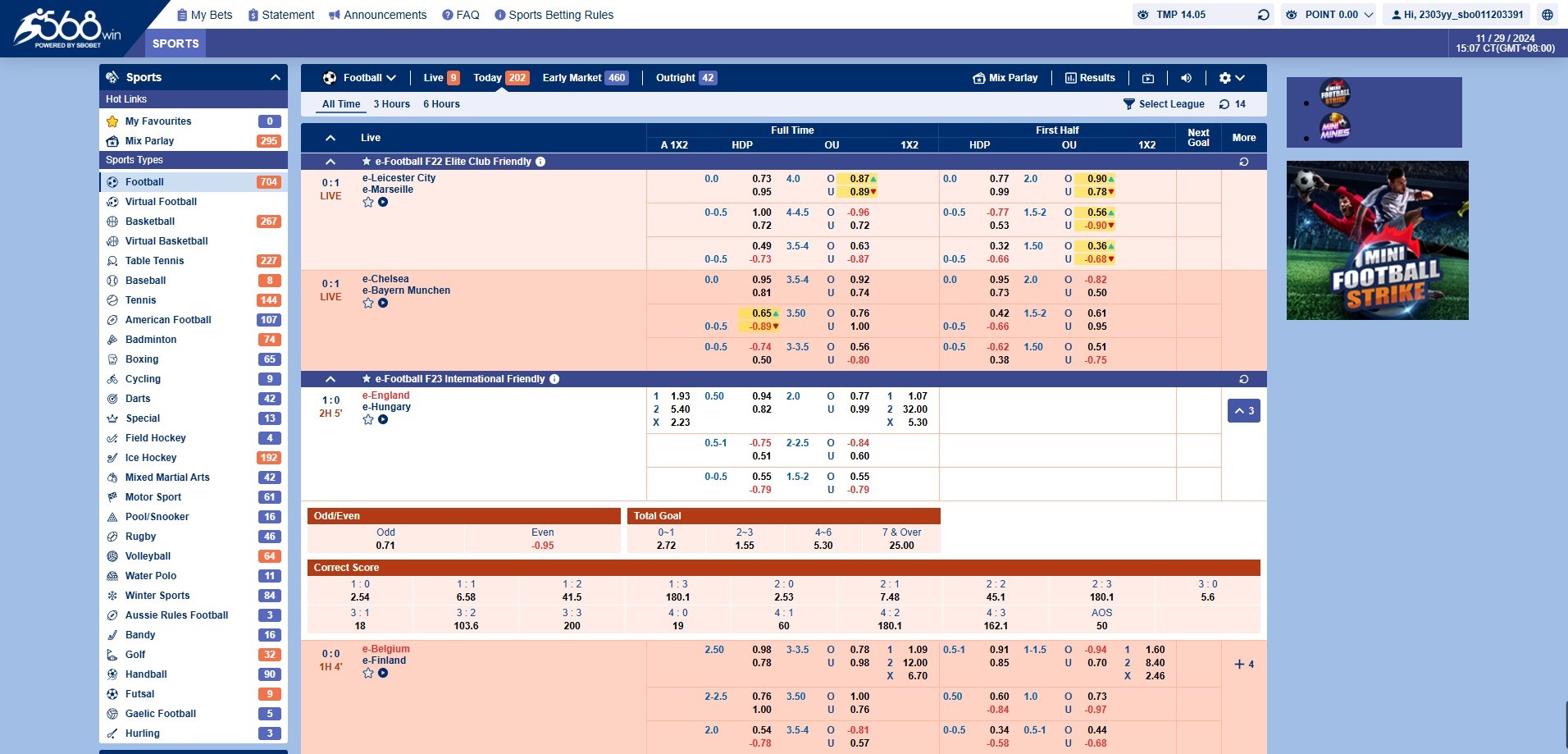
Task: Open My Bets page
Action: tap(205, 15)
